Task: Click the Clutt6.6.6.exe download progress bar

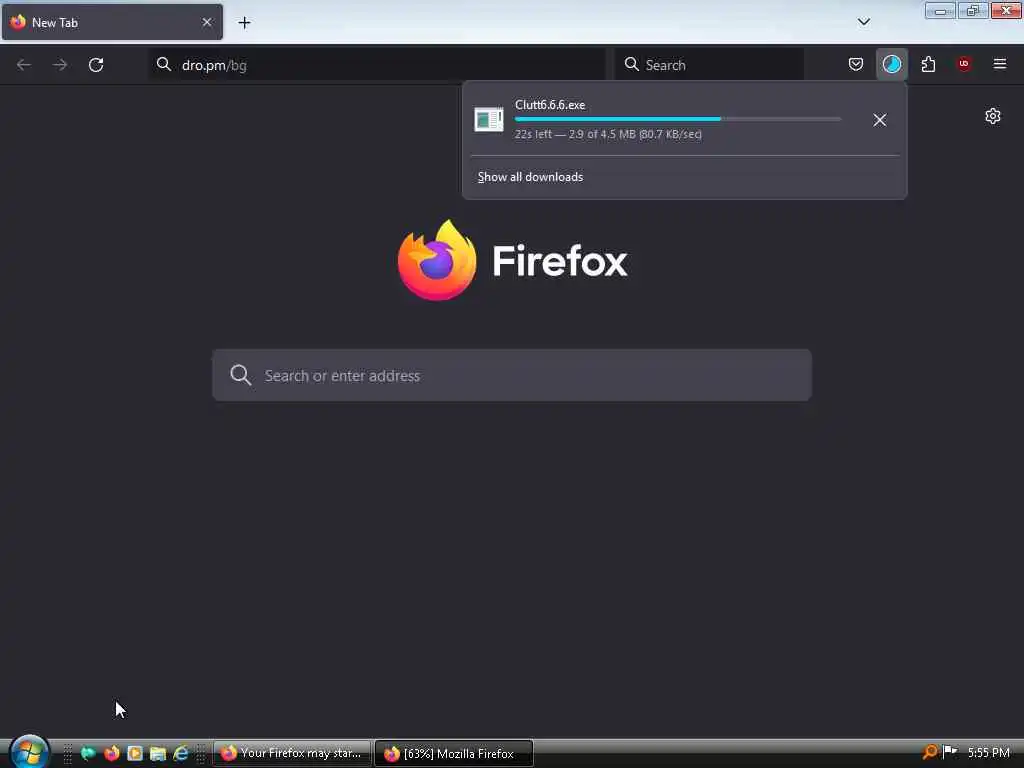Action: 678,119
